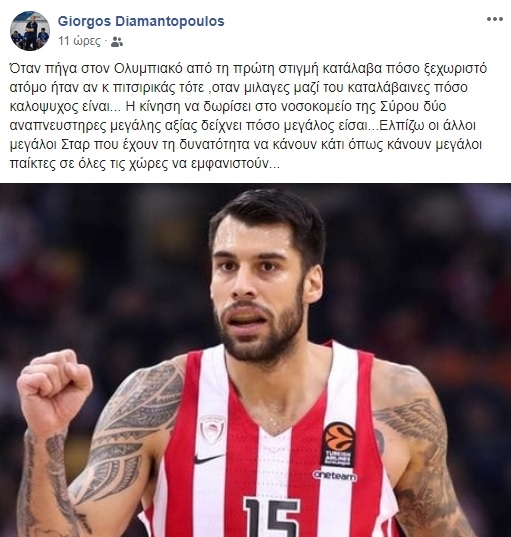The width and height of the screenshot is (511, 537).
Task: Open Giorgos Diamantopoulos profile picture
Action: [30, 31]
